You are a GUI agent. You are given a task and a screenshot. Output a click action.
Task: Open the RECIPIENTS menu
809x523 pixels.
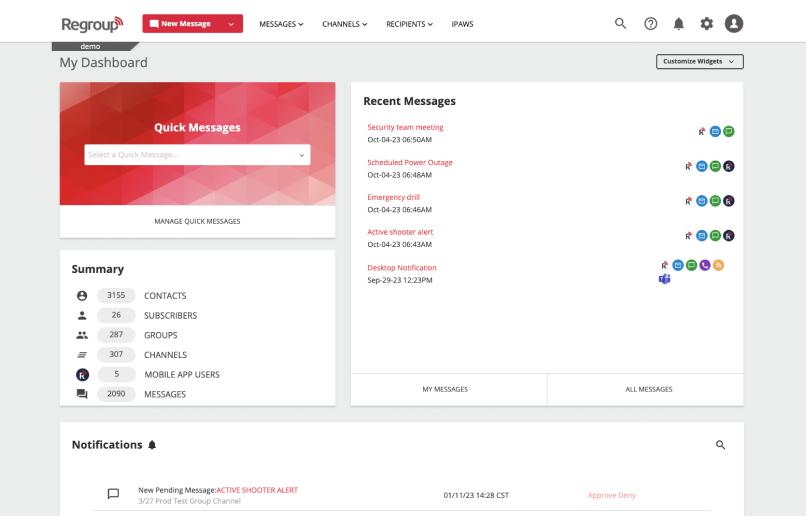tap(410, 24)
